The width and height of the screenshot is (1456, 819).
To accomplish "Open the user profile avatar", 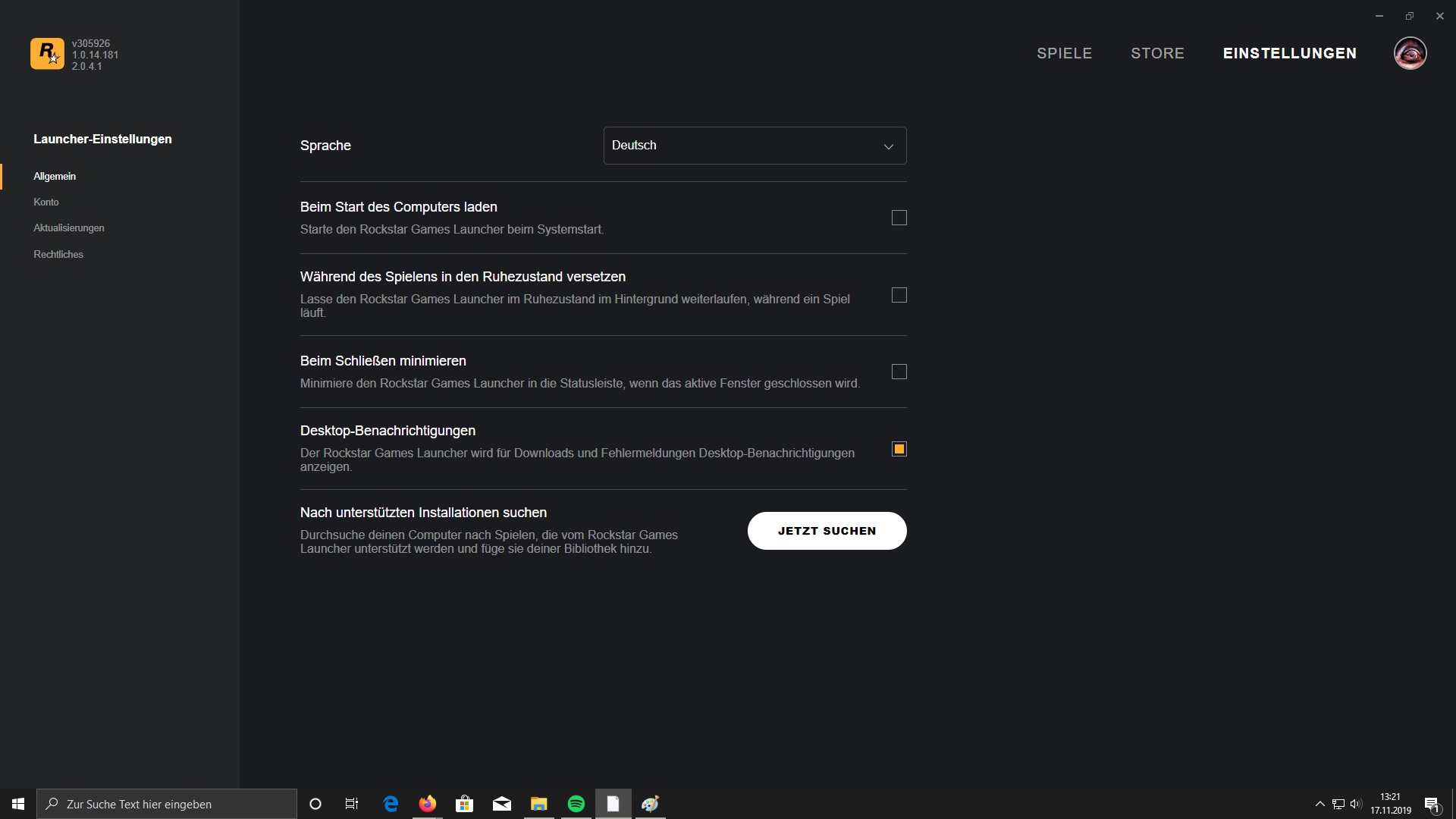I will [1410, 53].
